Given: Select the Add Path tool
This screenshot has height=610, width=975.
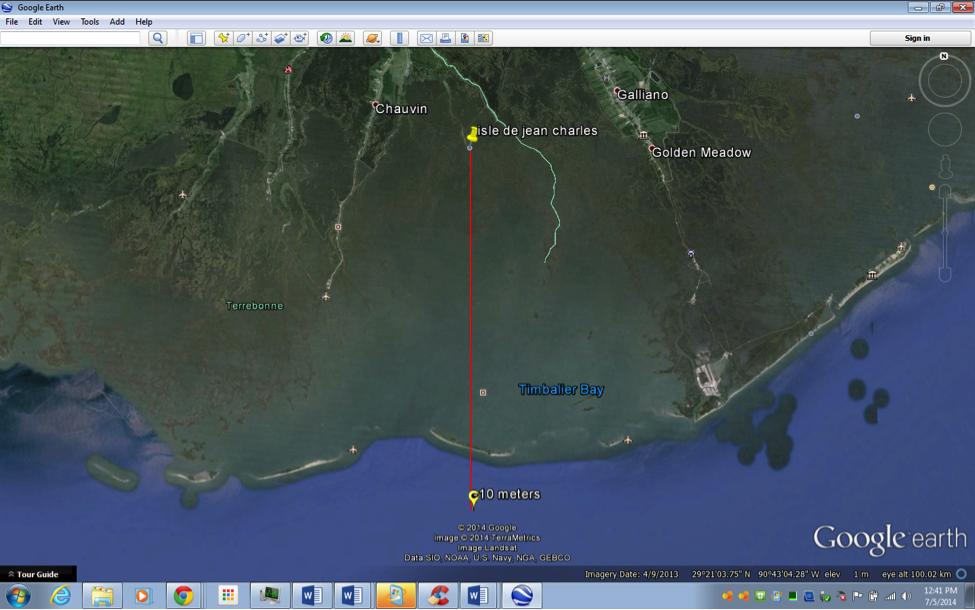Looking at the screenshot, I should [262, 38].
